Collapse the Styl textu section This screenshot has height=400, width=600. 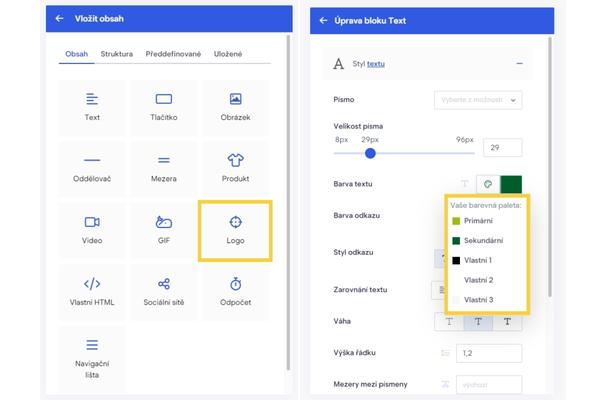tap(519, 64)
